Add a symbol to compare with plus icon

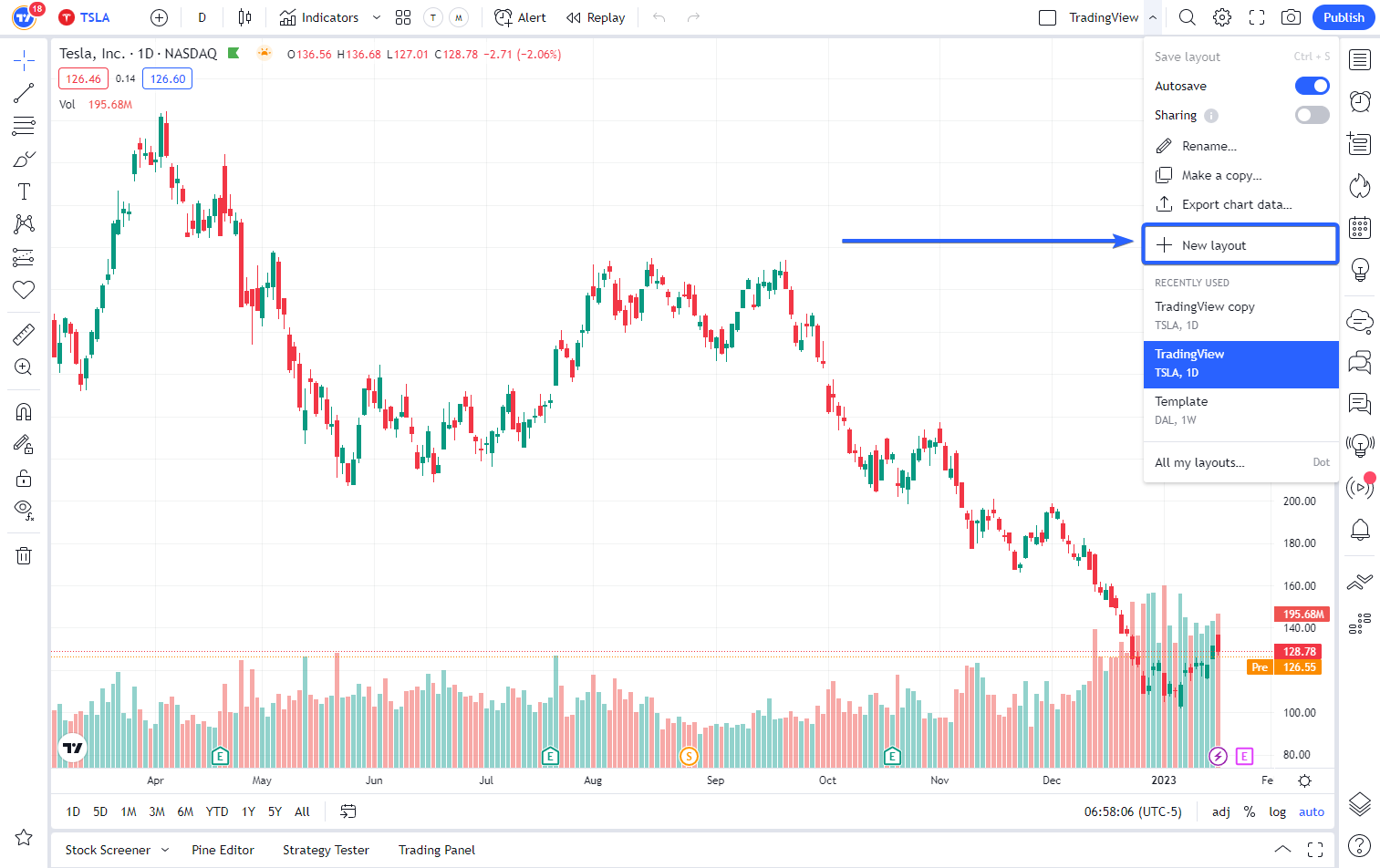click(x=159, y=17)
